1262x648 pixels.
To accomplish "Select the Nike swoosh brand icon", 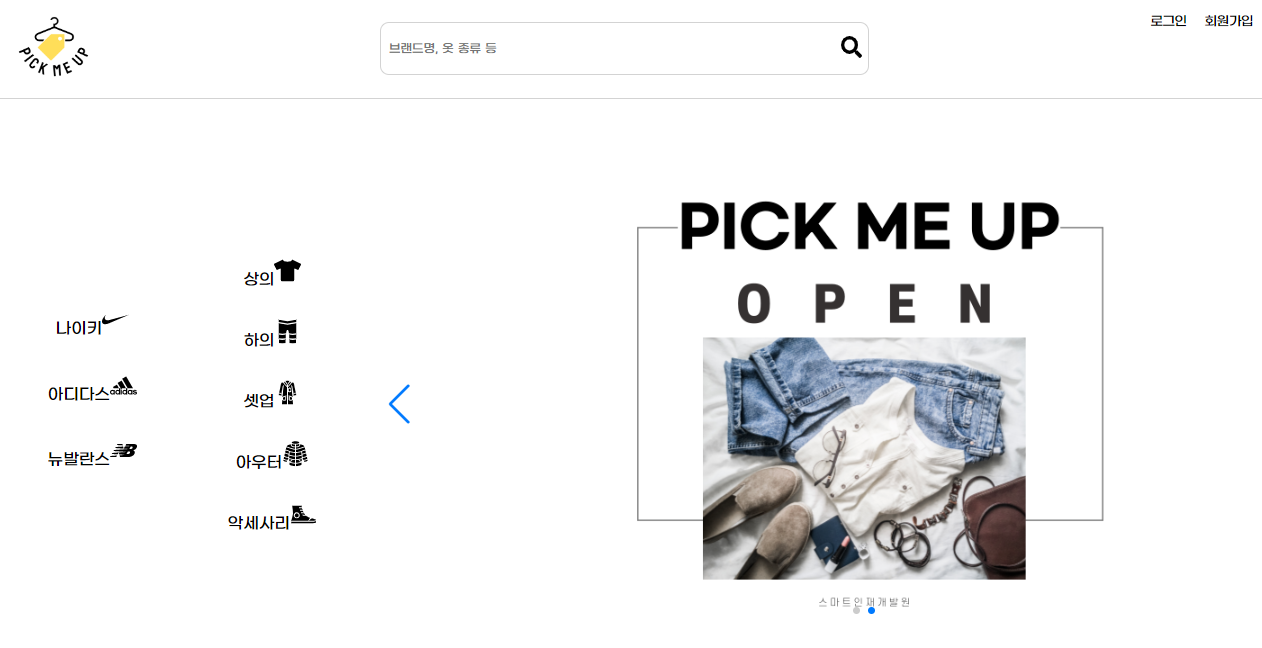I will point(115,321).
